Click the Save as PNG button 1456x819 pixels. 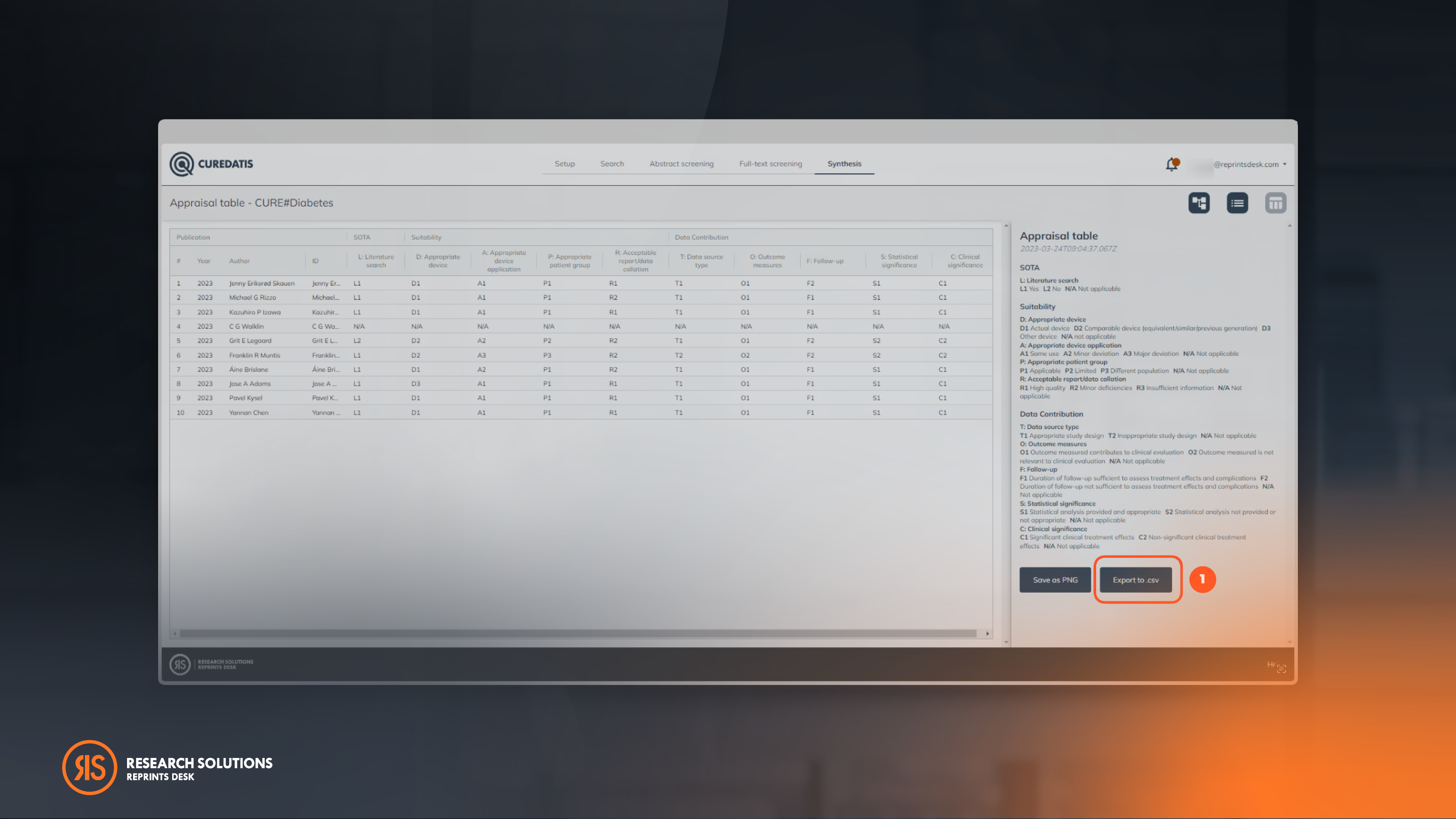(x=1055, y=579)
